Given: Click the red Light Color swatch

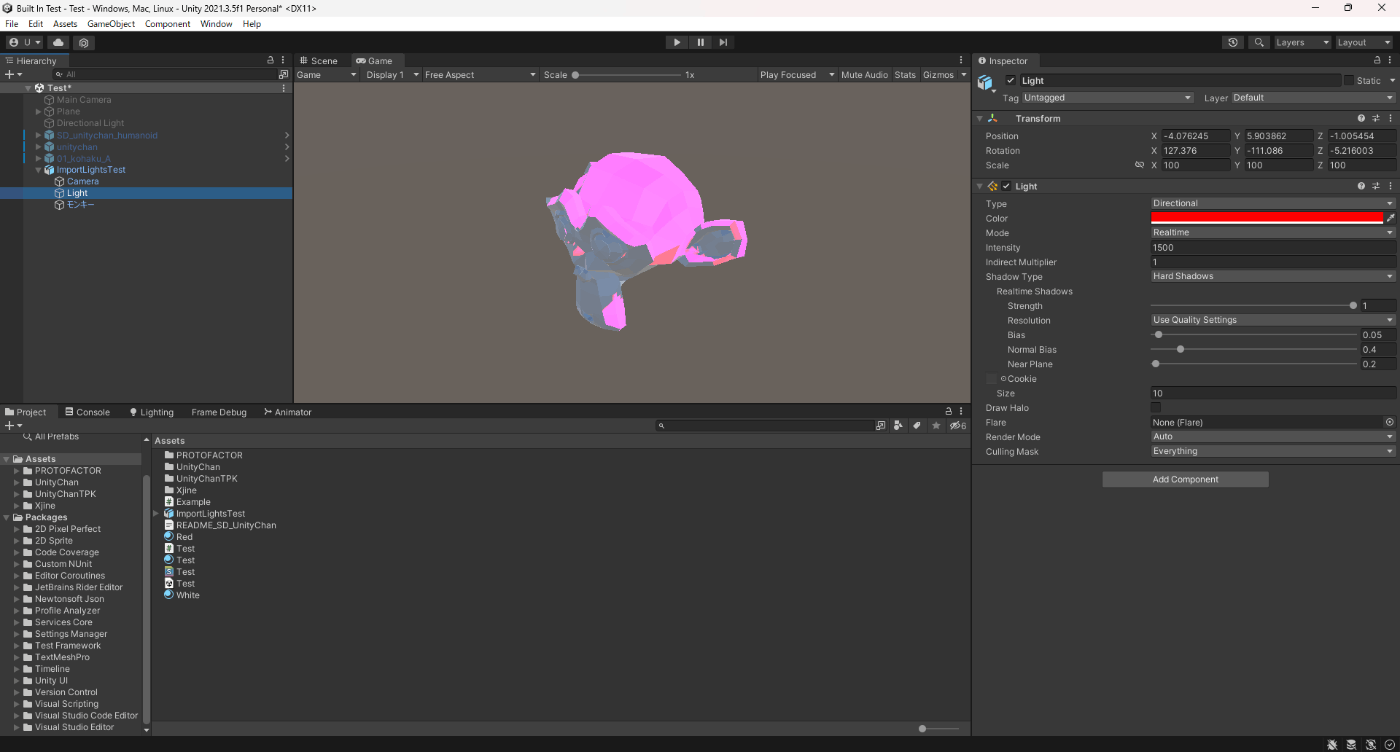Looking at the screenshot, I should point(1267,218).
